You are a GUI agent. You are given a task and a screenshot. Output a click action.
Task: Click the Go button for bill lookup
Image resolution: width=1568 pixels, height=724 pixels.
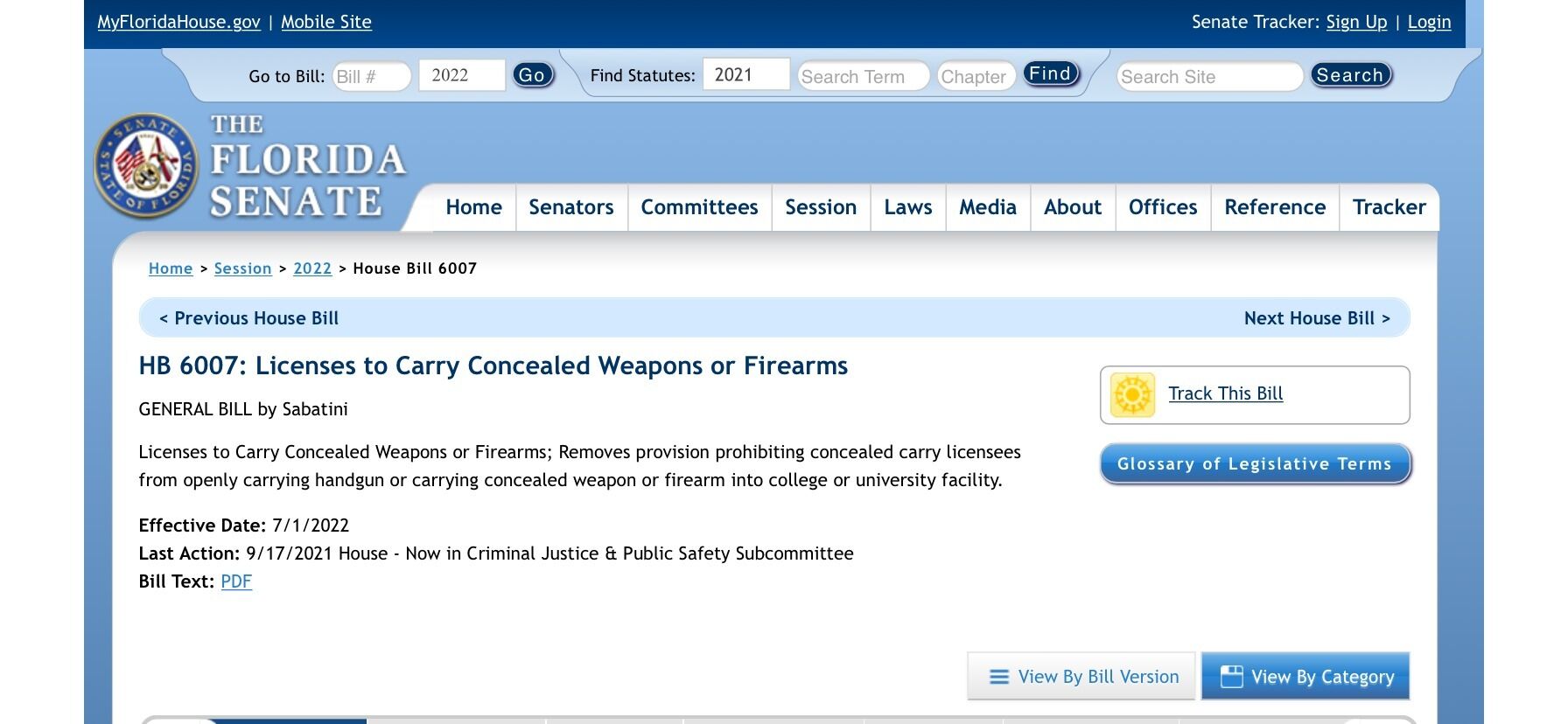tap(533, 75)
